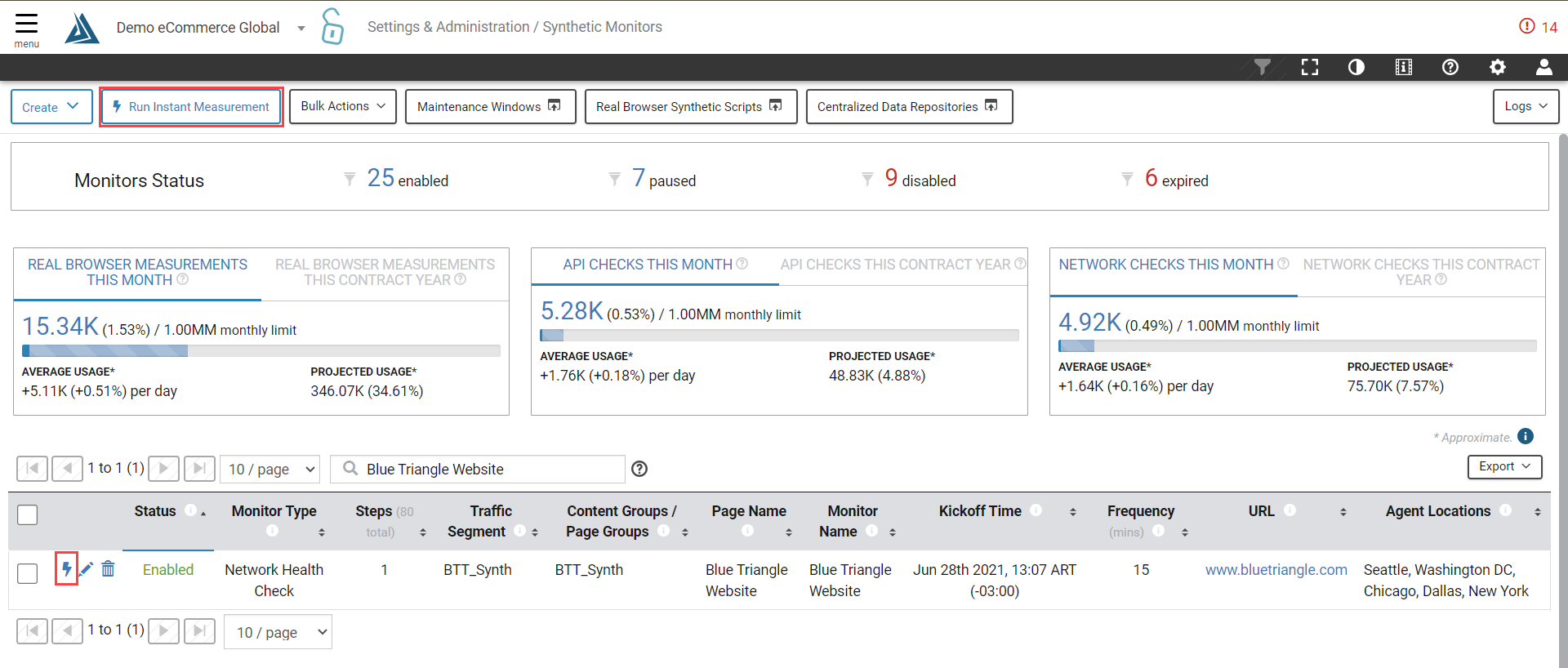Open the help question mark icon in toolbar
Screen dimensions: 1568x668
(x=1450, y=67)
